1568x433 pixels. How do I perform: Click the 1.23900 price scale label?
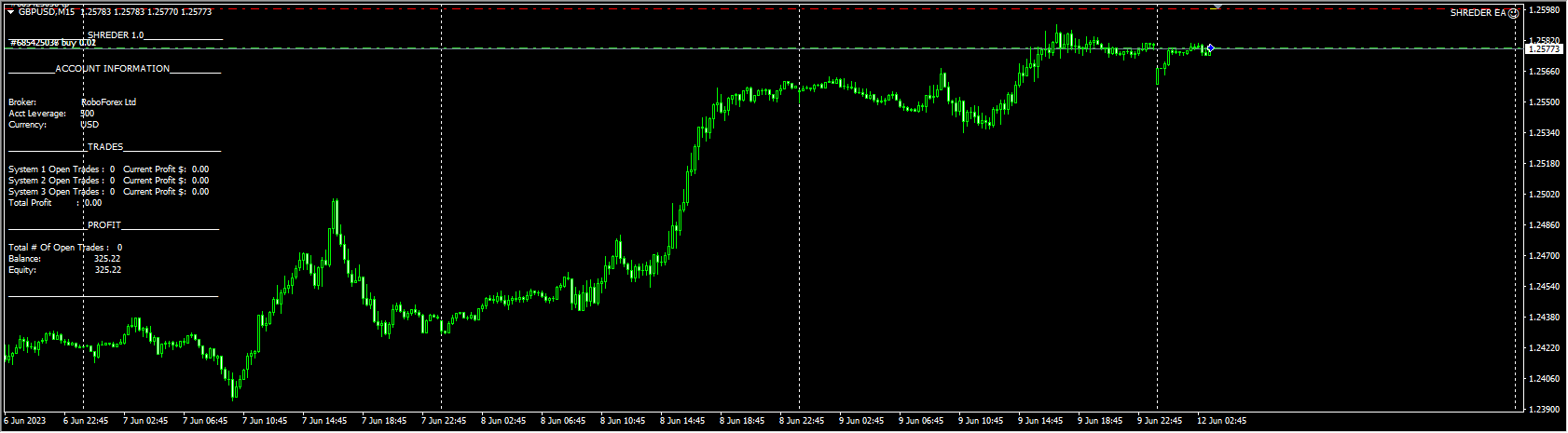tap(1545, 410)
